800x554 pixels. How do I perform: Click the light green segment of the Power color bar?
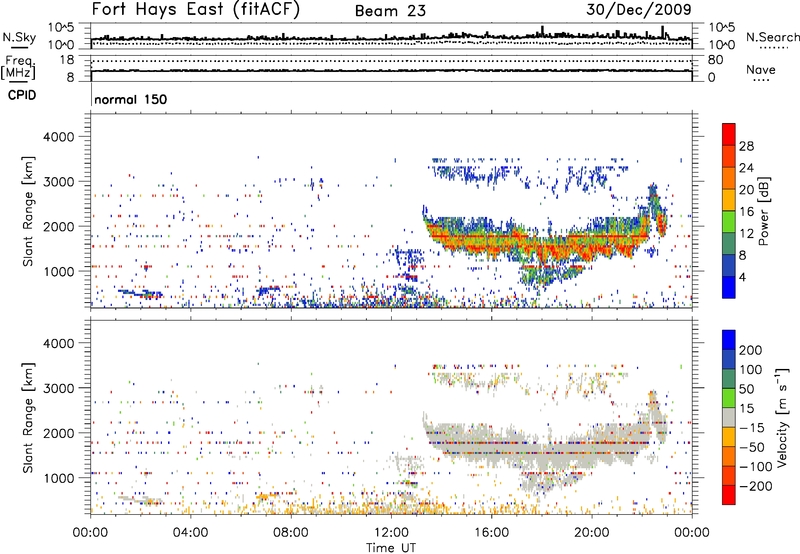point(729,222)
